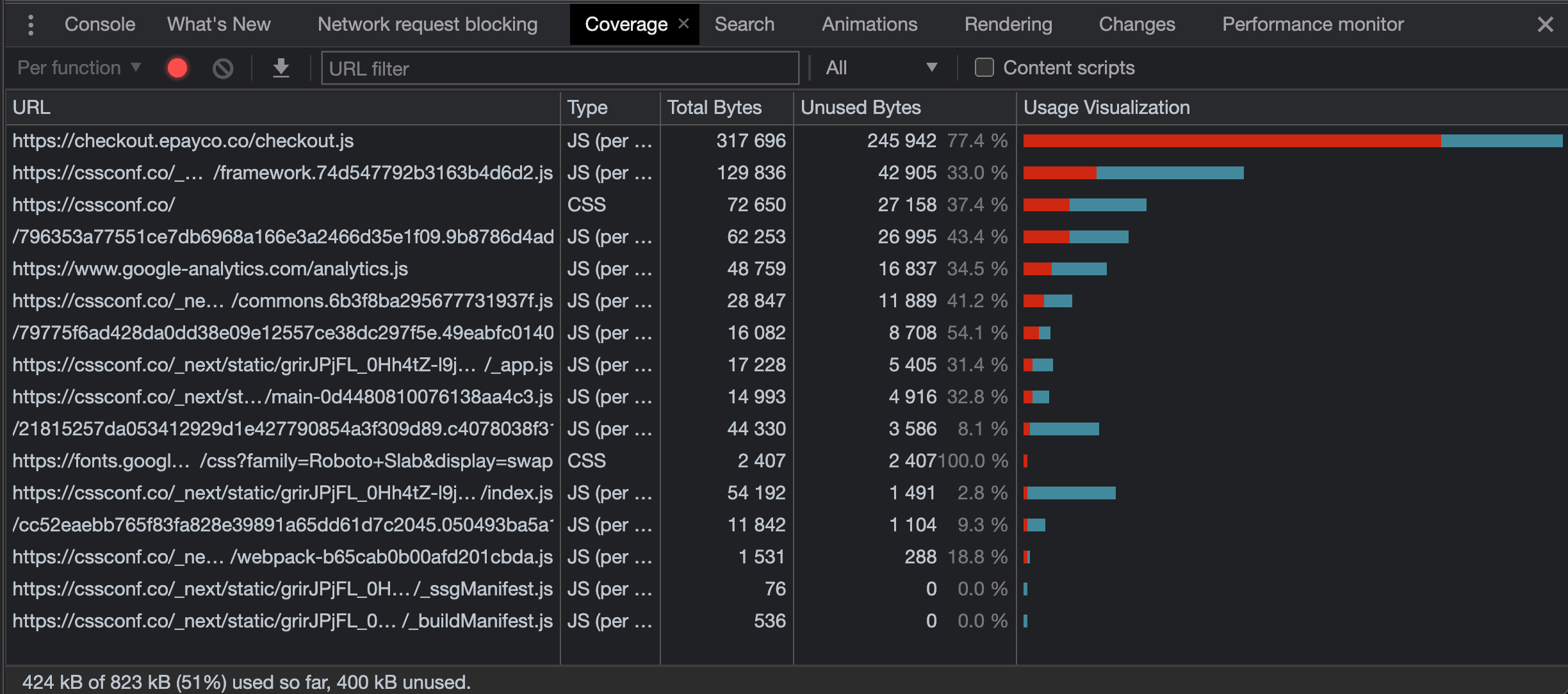Select the google-analytics.com analytics.js row

point(210,269)
